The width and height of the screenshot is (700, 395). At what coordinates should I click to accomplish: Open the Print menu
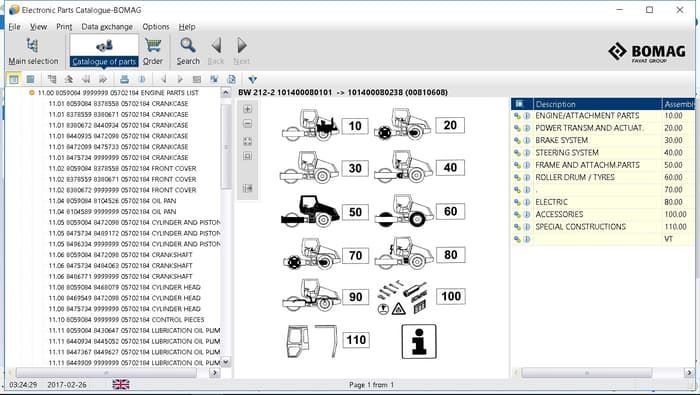click(x=64, y=27)
